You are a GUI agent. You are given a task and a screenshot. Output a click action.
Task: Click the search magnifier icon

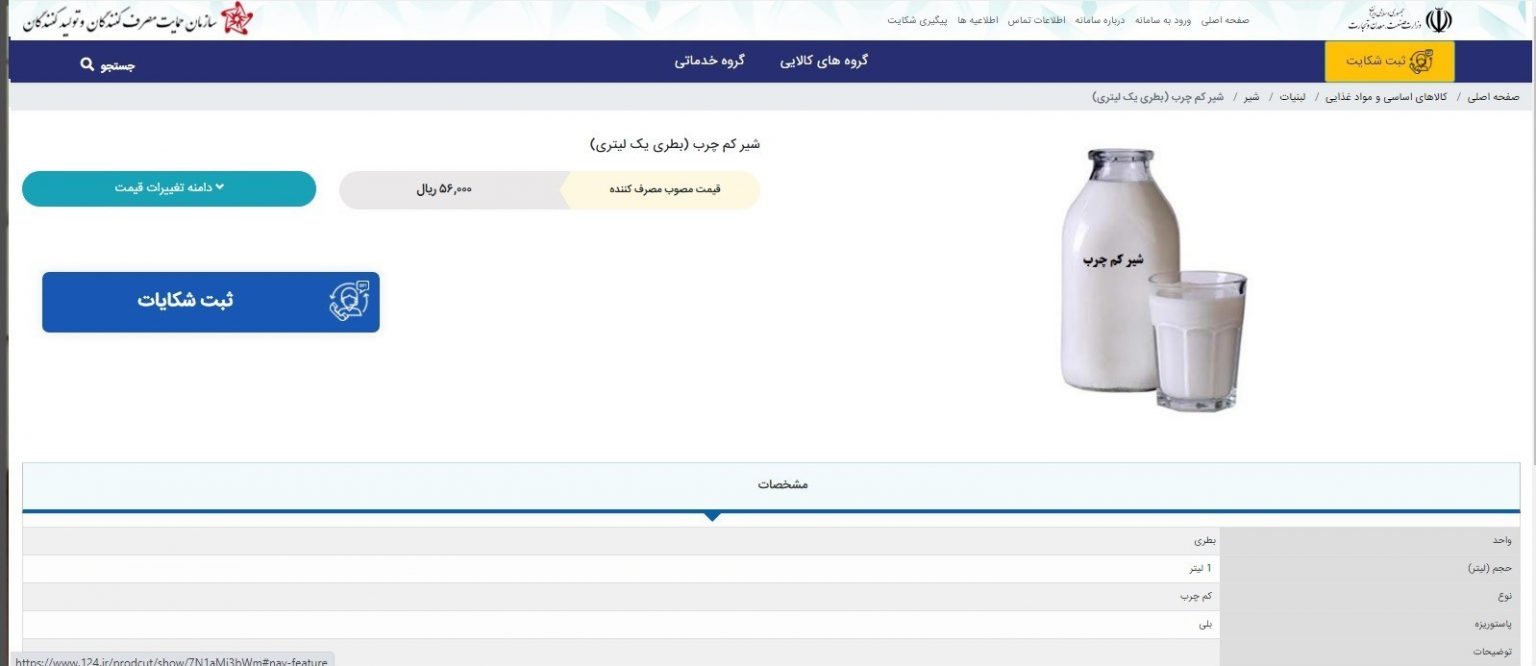87,65
